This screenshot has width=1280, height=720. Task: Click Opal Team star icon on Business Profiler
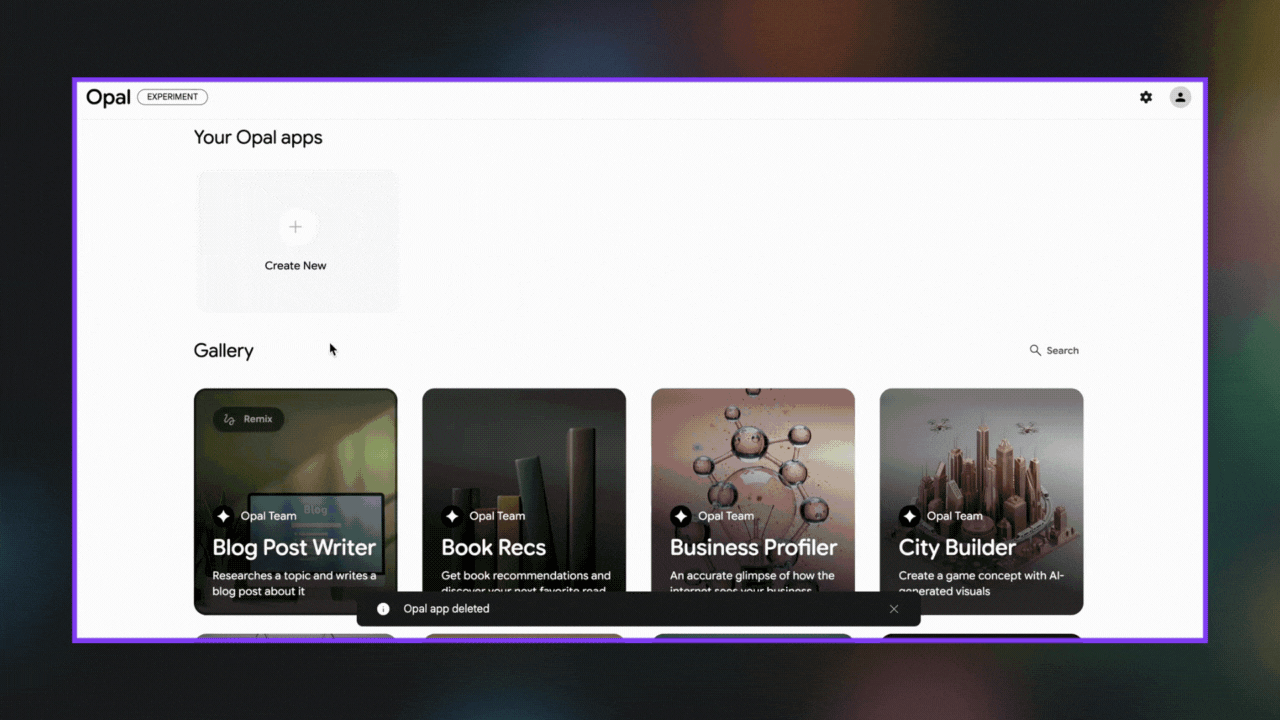click(x=681, y=516)
